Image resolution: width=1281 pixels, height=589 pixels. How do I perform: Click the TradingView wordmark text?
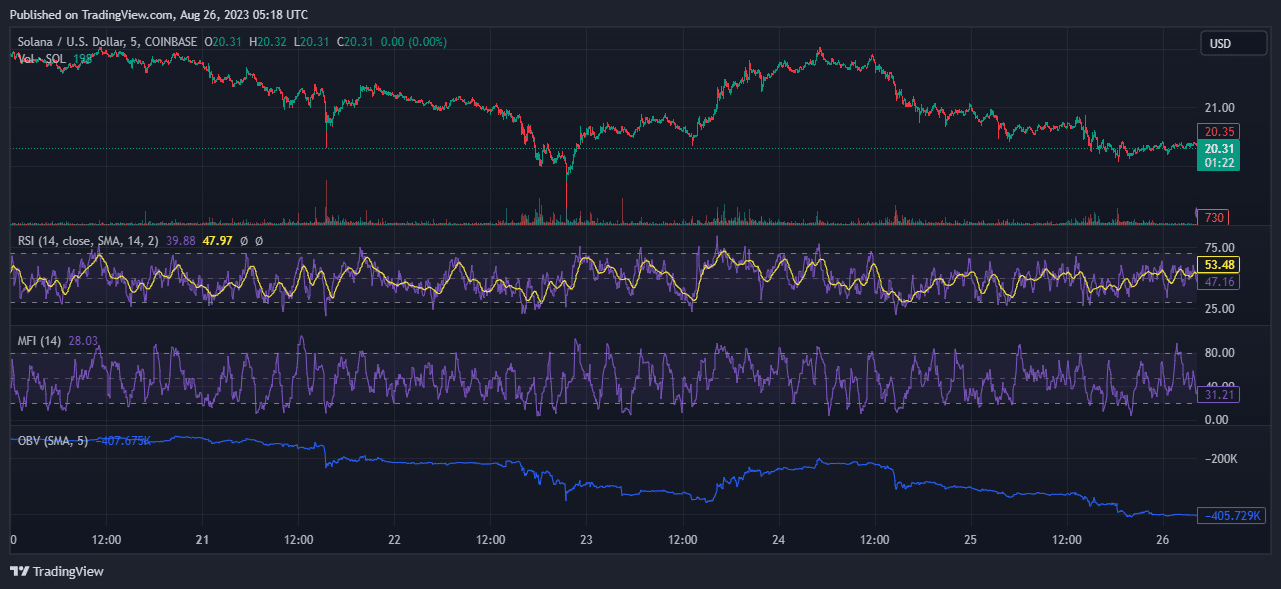68,572
